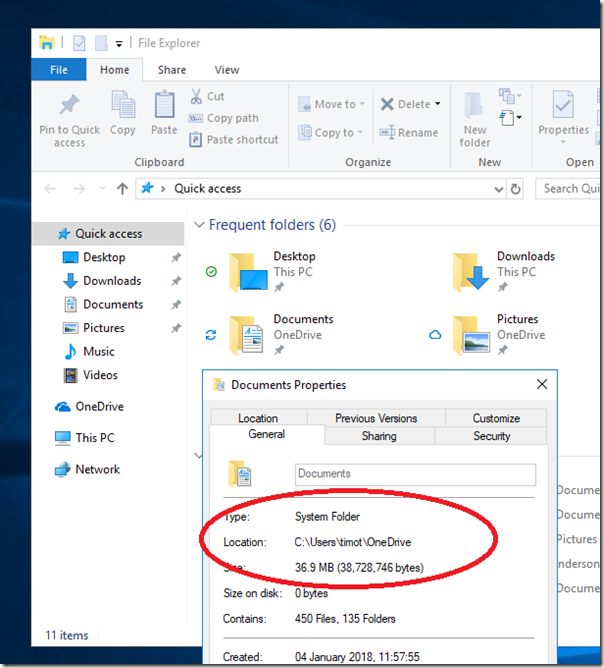This screenshot has height=668, width=604.
Task: Open the Easy access dropdown icon
Action: 510,118
